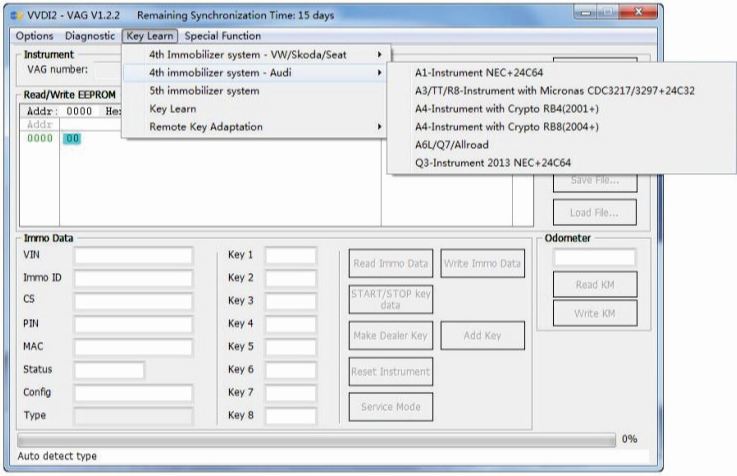Screen dimensions: 737x476
Task: Click the Type field
Action: pyautogui.click(x=133, y=416)
